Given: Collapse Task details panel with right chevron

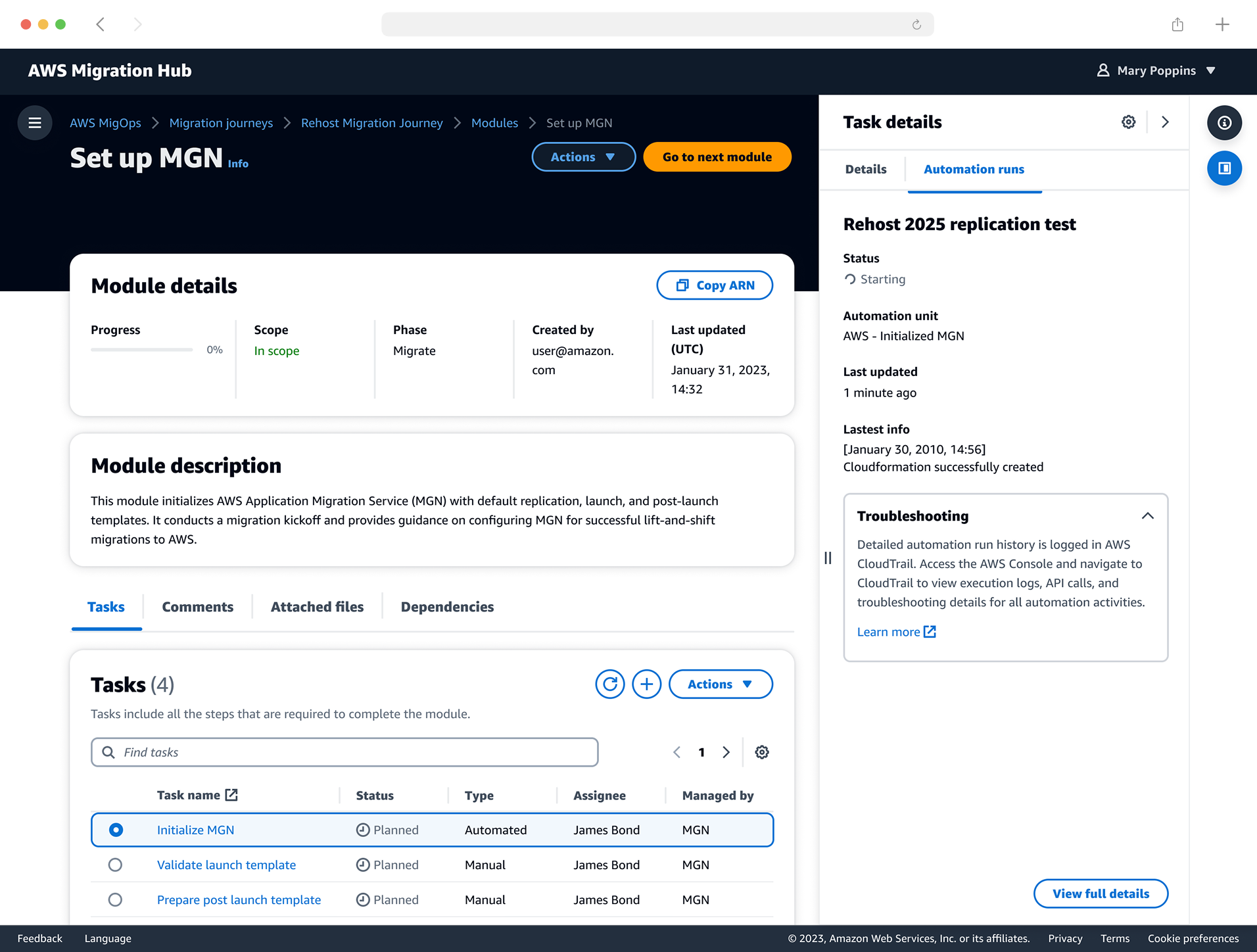Looking at the screenshot, I should coord(1165,122).
